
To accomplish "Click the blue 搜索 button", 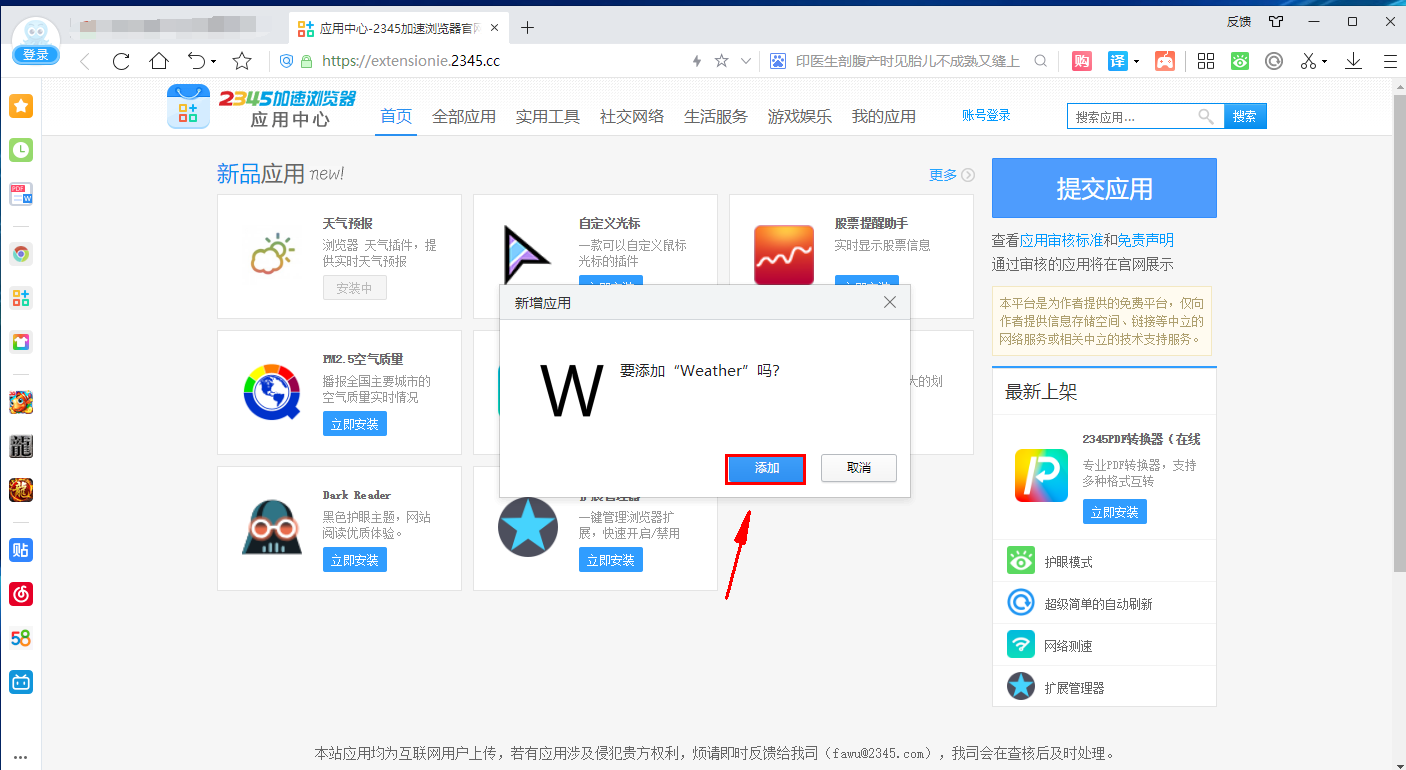I will point(1245,116).
